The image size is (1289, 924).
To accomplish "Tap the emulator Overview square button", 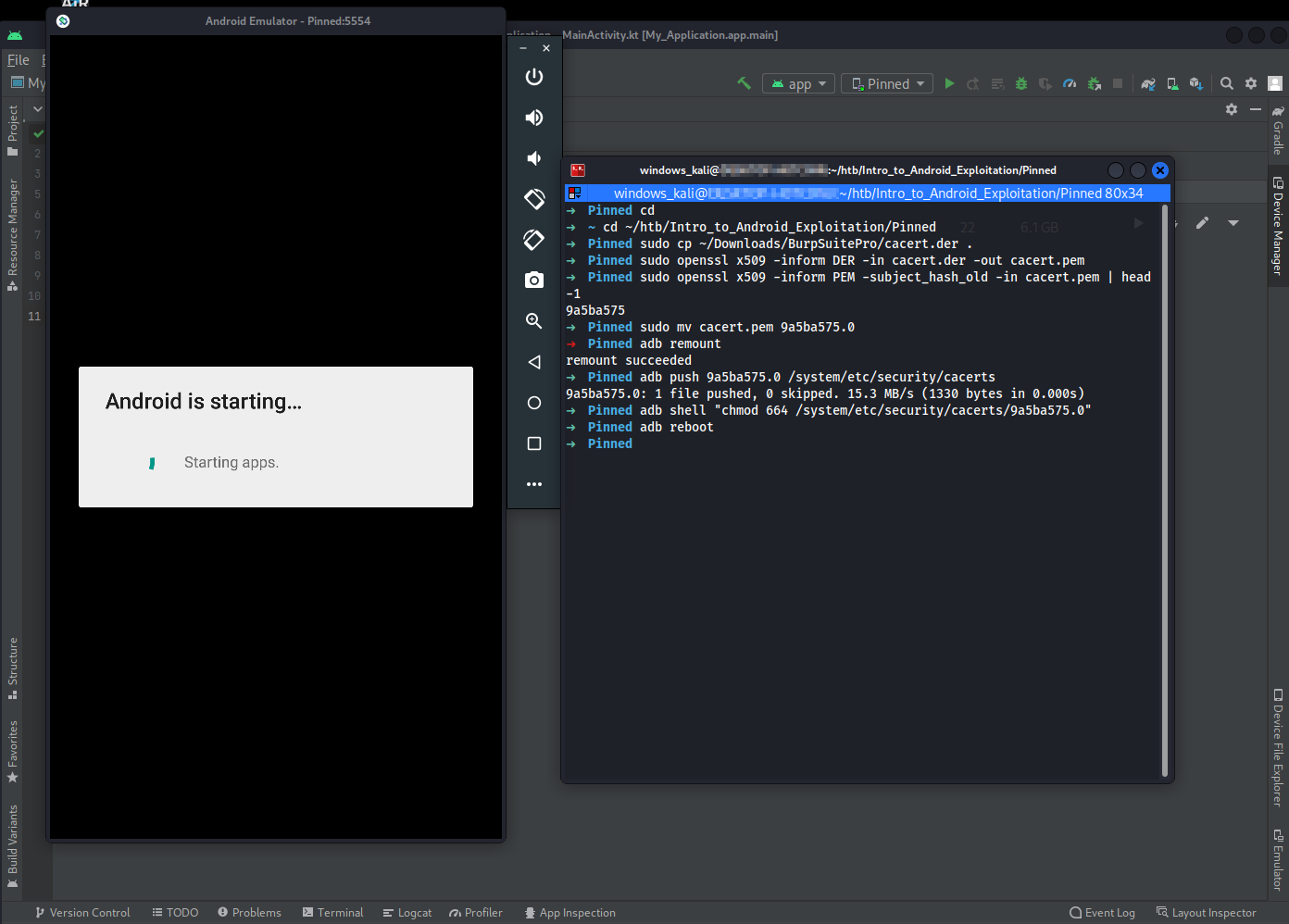I will [534, 443].
